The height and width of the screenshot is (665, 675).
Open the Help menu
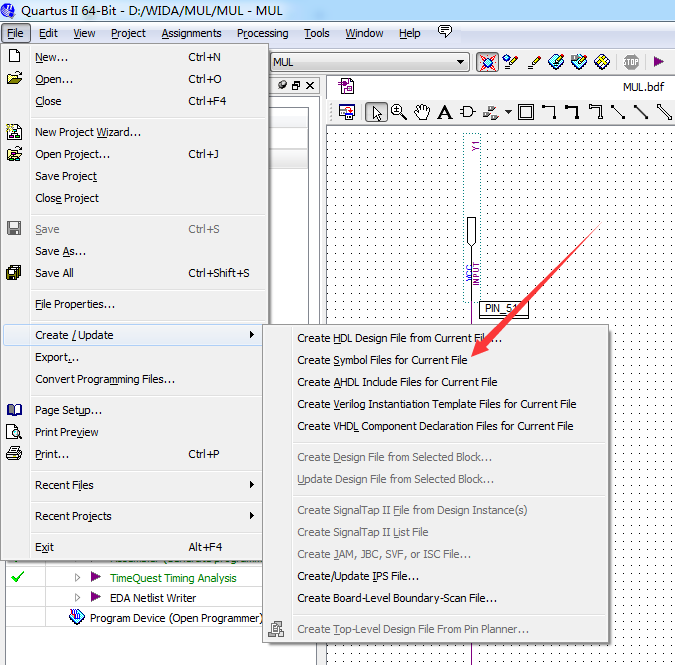[409, 33]
